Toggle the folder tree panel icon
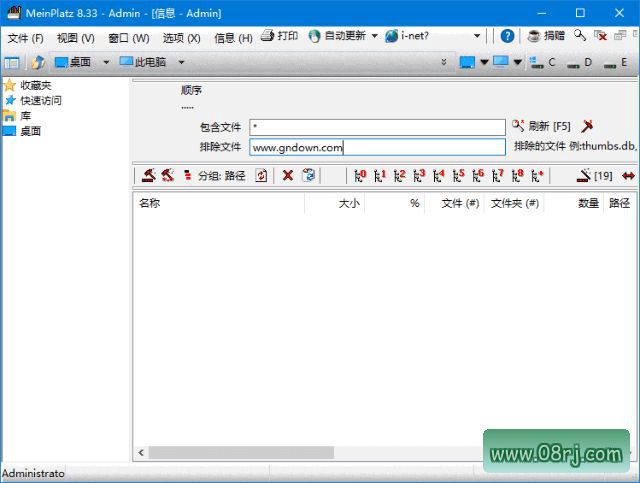The height and width of the screenshot is (483, 640). [x=11, y=63]
